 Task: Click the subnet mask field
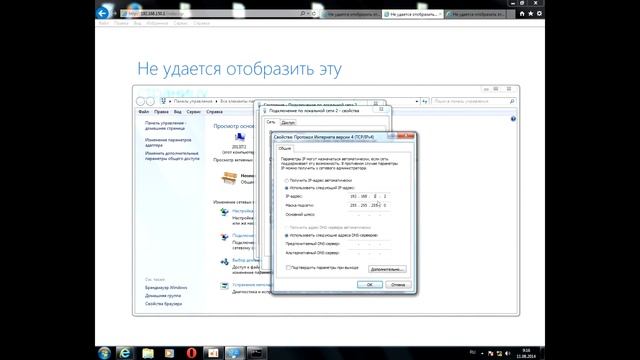(x=368, y=205)
